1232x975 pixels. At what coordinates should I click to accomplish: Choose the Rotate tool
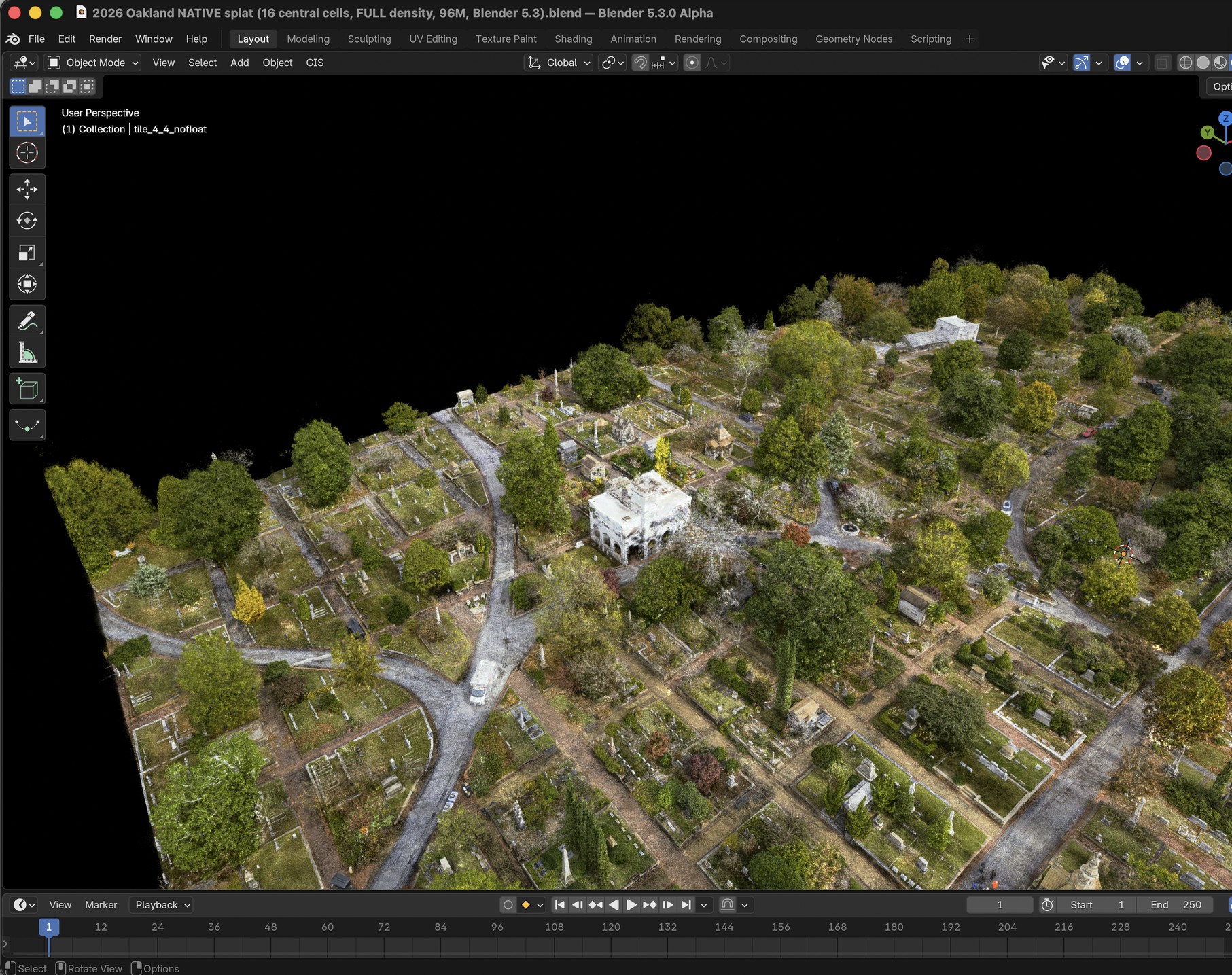pyautogui.click(x=27, y=221)
